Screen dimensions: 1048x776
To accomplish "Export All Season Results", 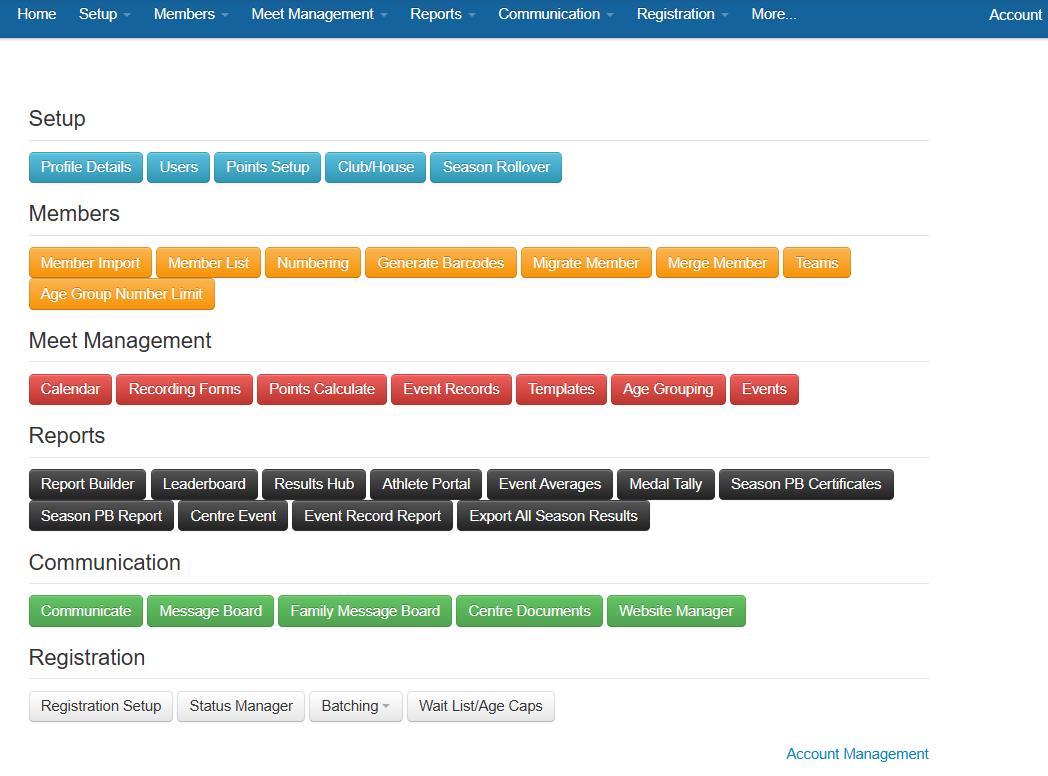I will pyautogui.click(x=553, y=515).
